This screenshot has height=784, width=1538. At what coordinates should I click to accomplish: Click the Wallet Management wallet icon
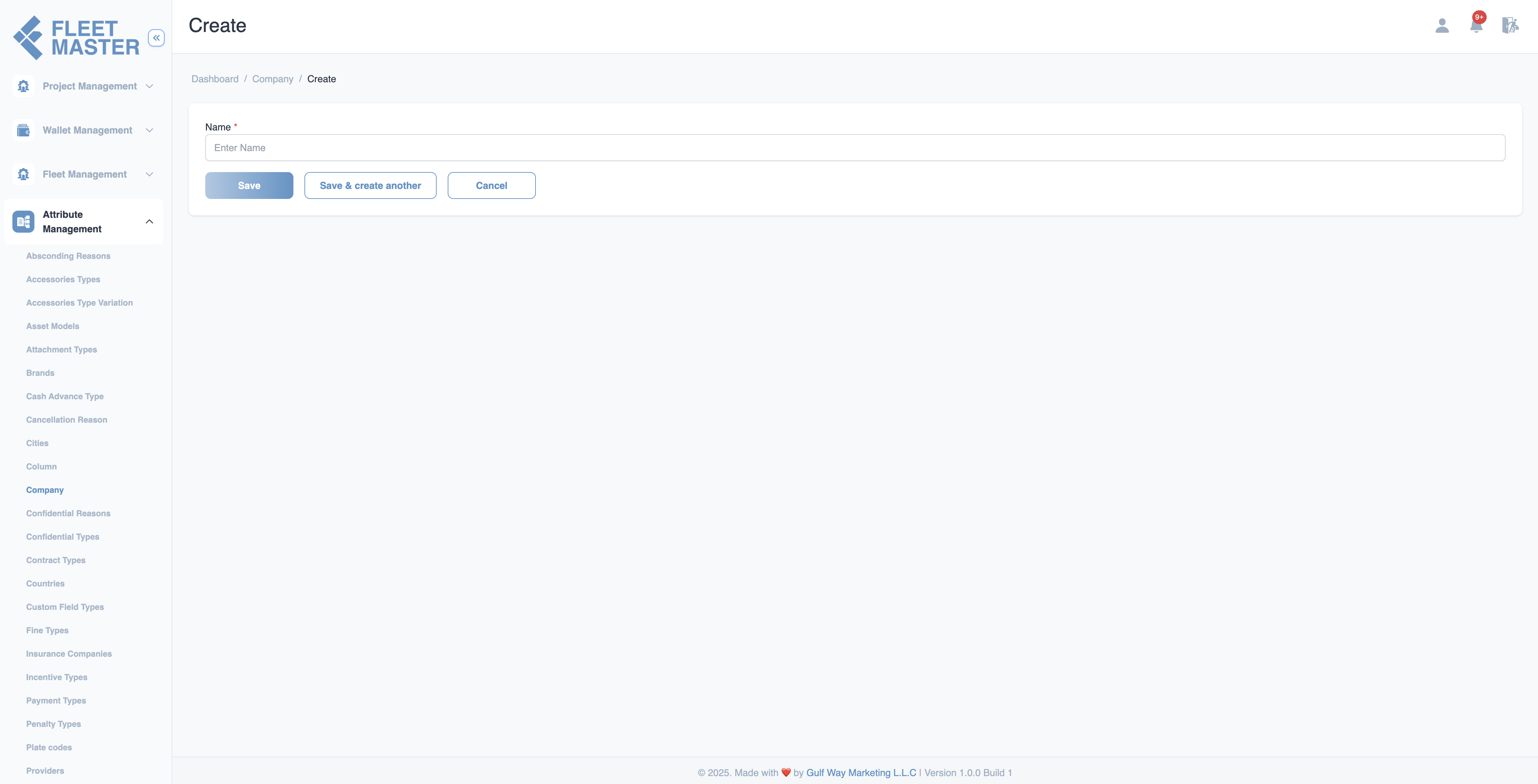[x=23, y=130]
